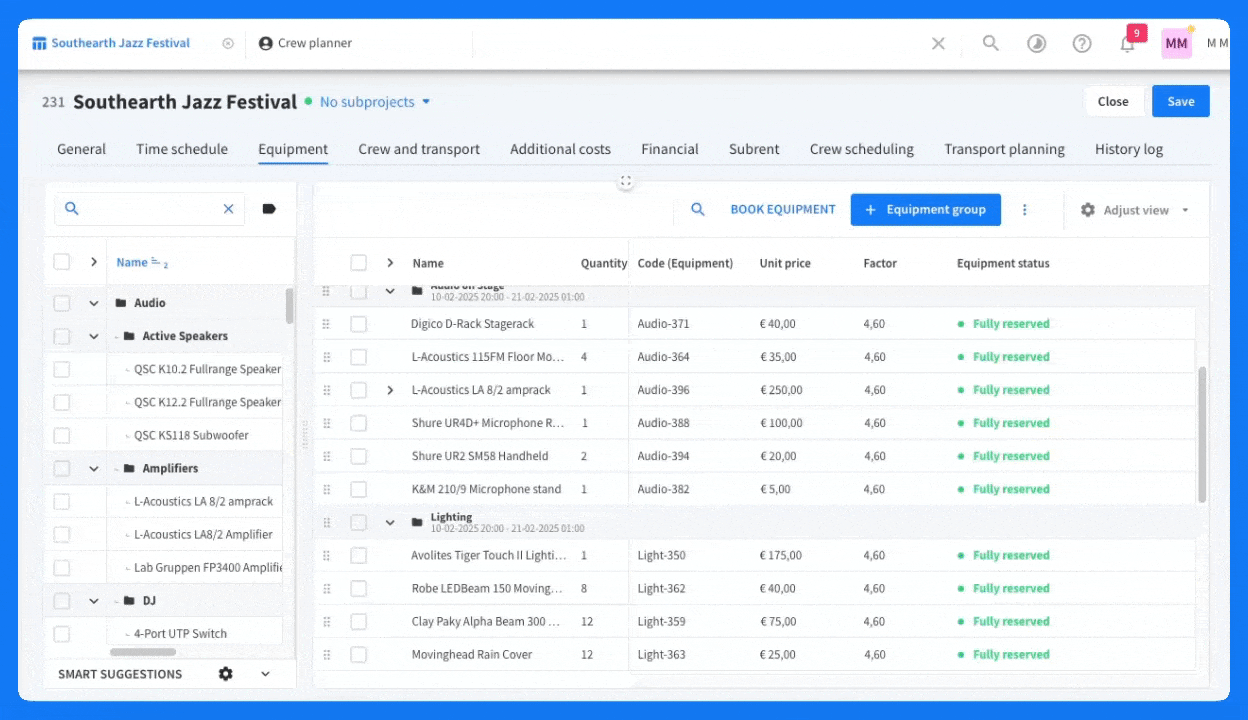Tick the select-all checkbox in left panel header

pyautogui.click(x=62, y=262)
